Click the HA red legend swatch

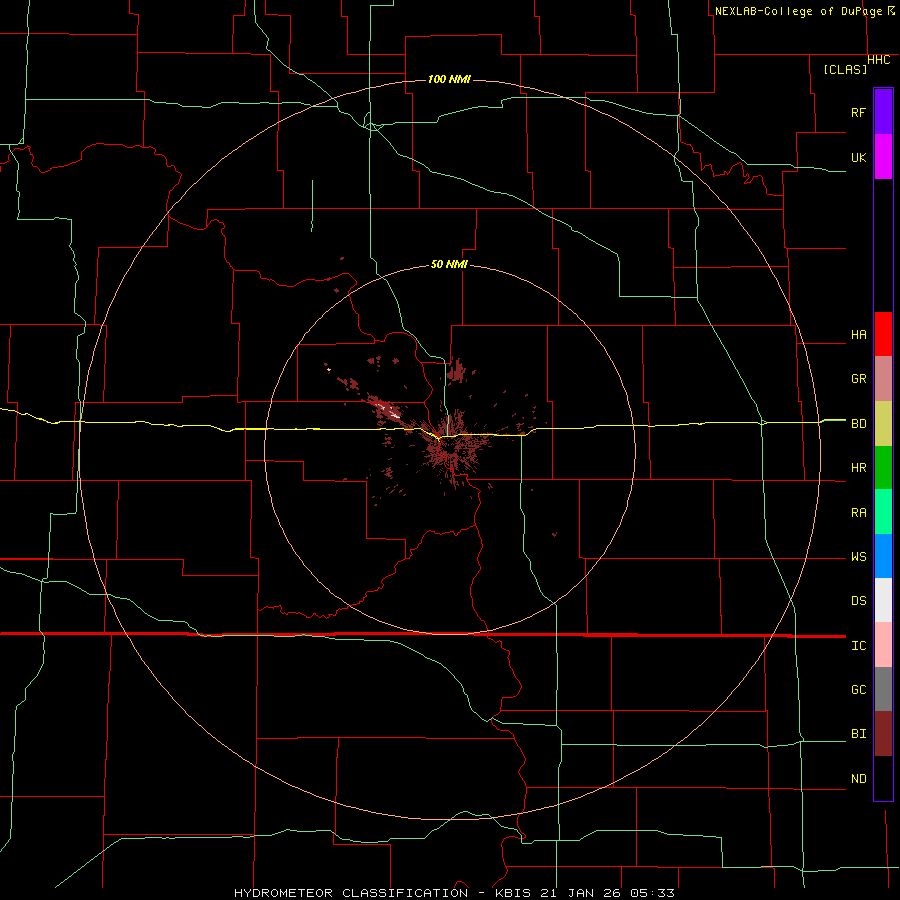883,334
